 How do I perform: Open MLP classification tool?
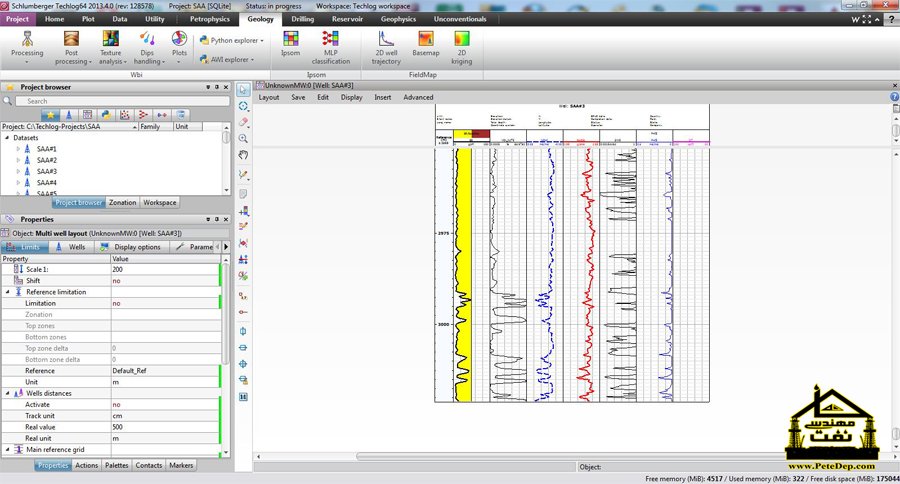click(x=331, y=47)
